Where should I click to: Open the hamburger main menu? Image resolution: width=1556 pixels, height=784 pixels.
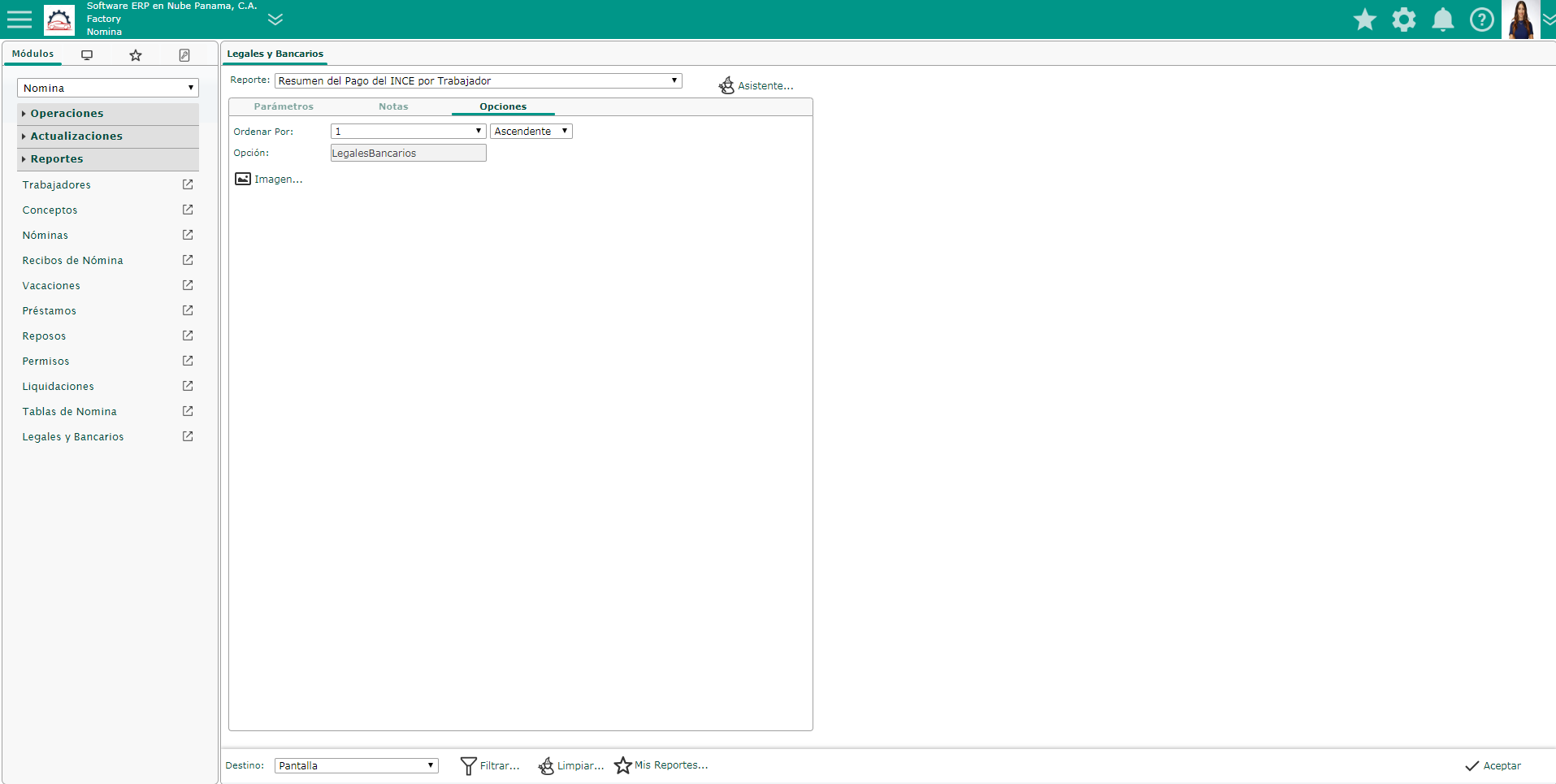[x=20, y=19]
